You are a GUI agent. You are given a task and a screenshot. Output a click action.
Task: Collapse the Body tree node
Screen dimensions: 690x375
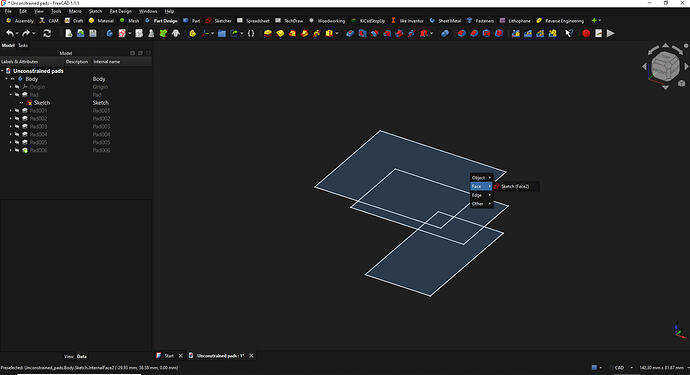[x=7, y=79]
